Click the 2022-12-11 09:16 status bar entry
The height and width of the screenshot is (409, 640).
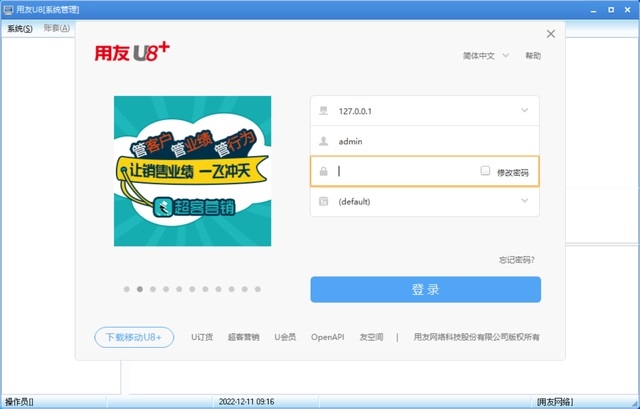(x=246, y=402)
